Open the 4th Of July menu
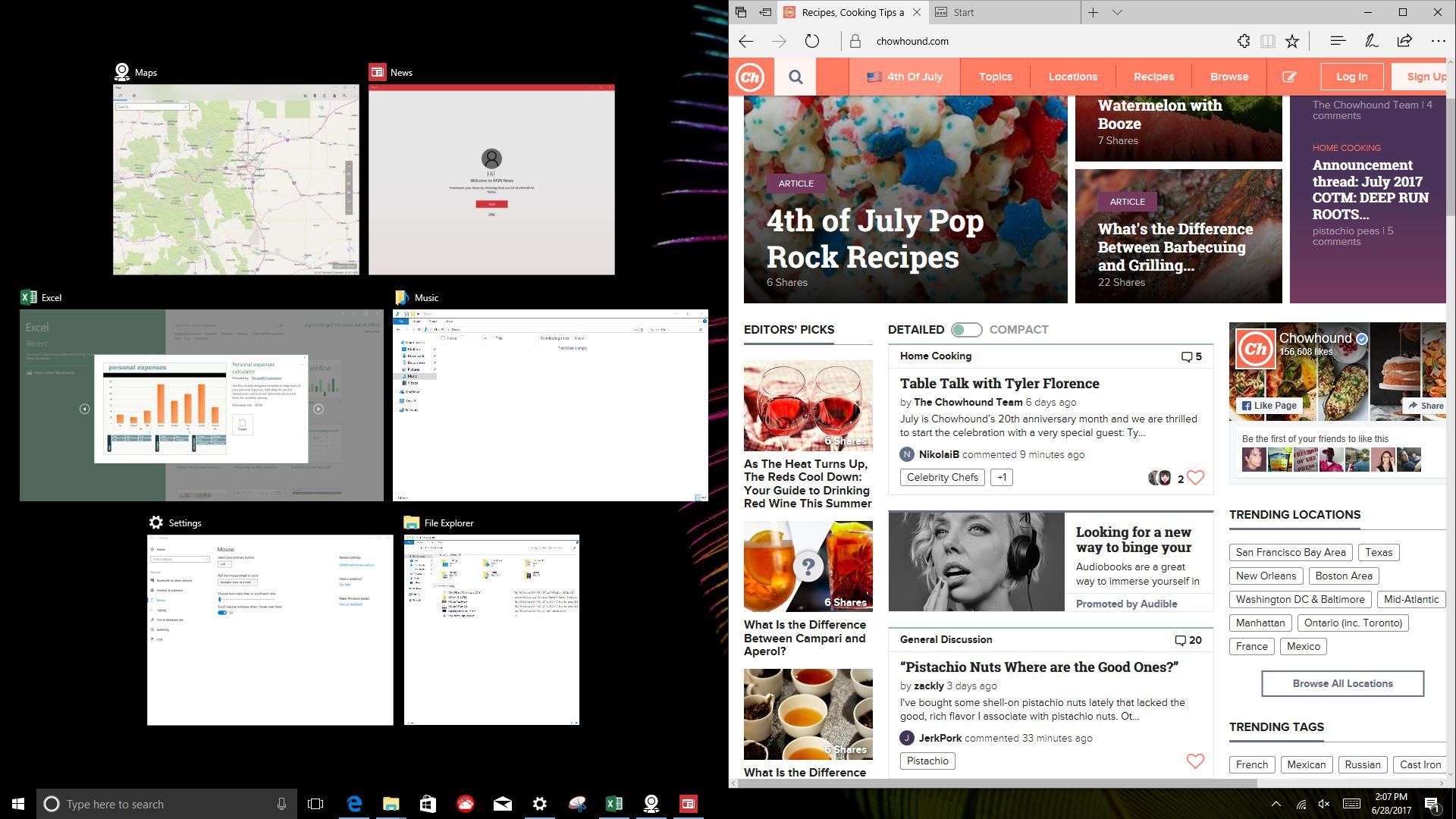The width and height of the screenshot is (1456, 819). pyautogui.click(x=905, y=77)
